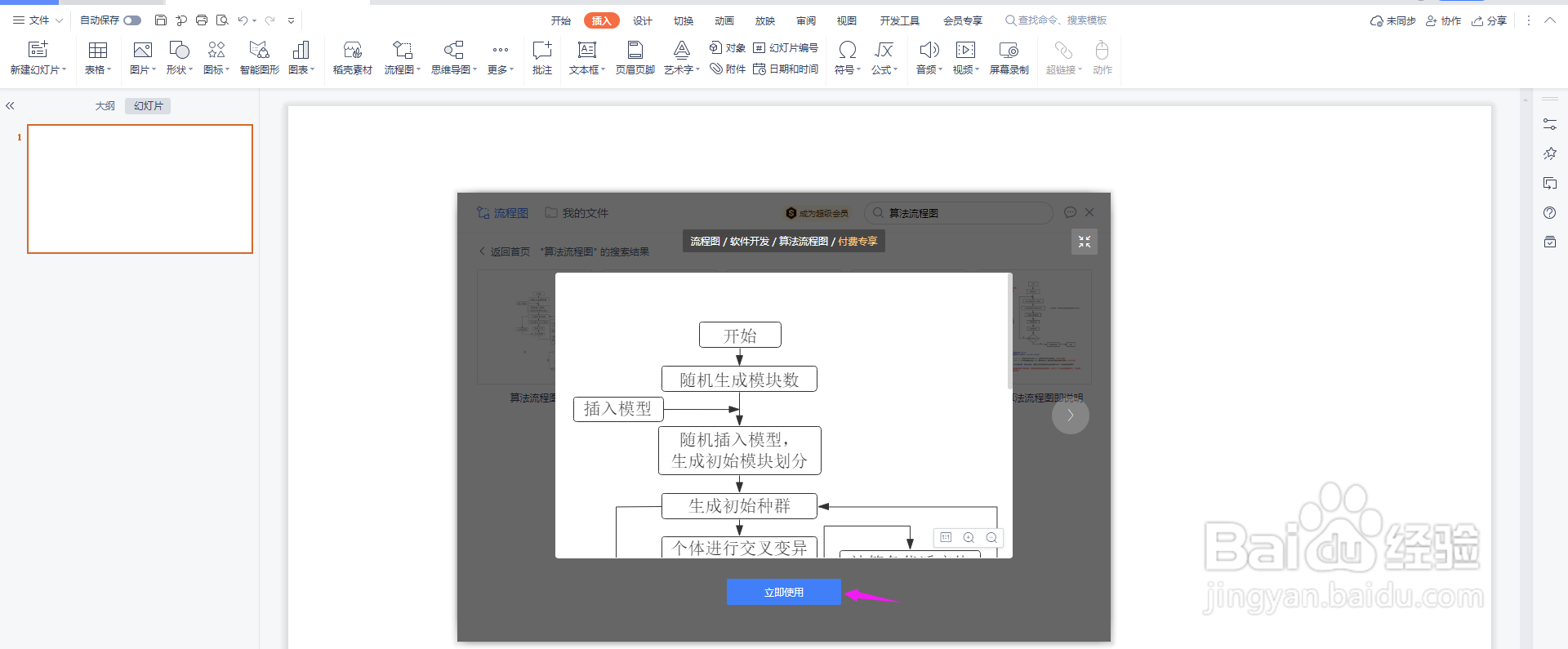Switch to the Outline (大纲) pane tab
Viewport: 1568px width, 649px height.
(x=105, y=106)
